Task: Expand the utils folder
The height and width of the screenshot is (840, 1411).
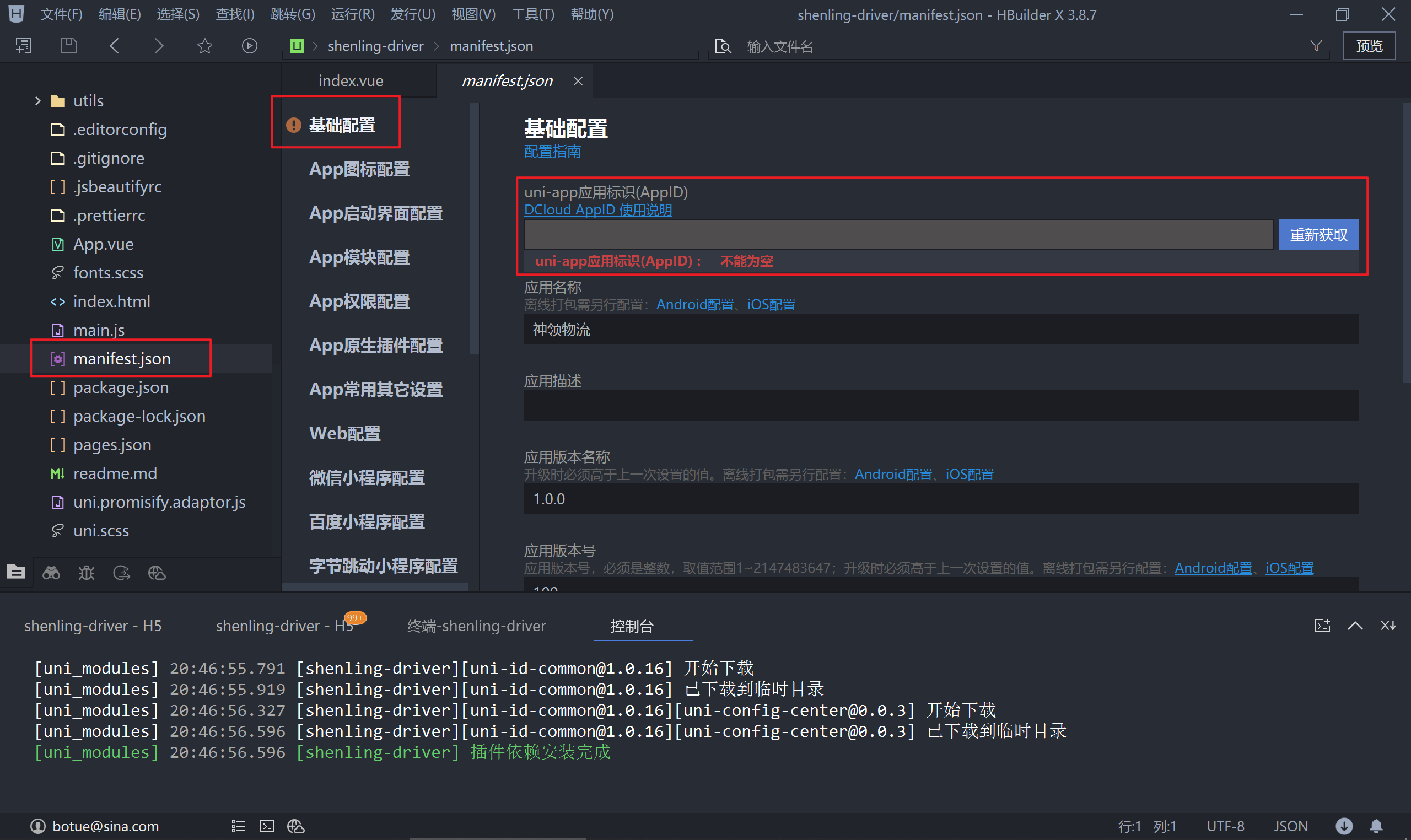Action: tap(38, 101)
